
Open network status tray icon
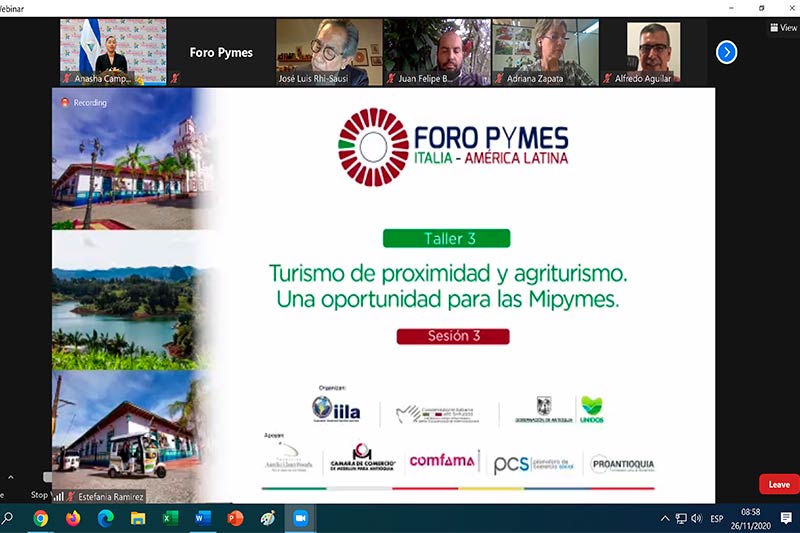coord(681,519)
